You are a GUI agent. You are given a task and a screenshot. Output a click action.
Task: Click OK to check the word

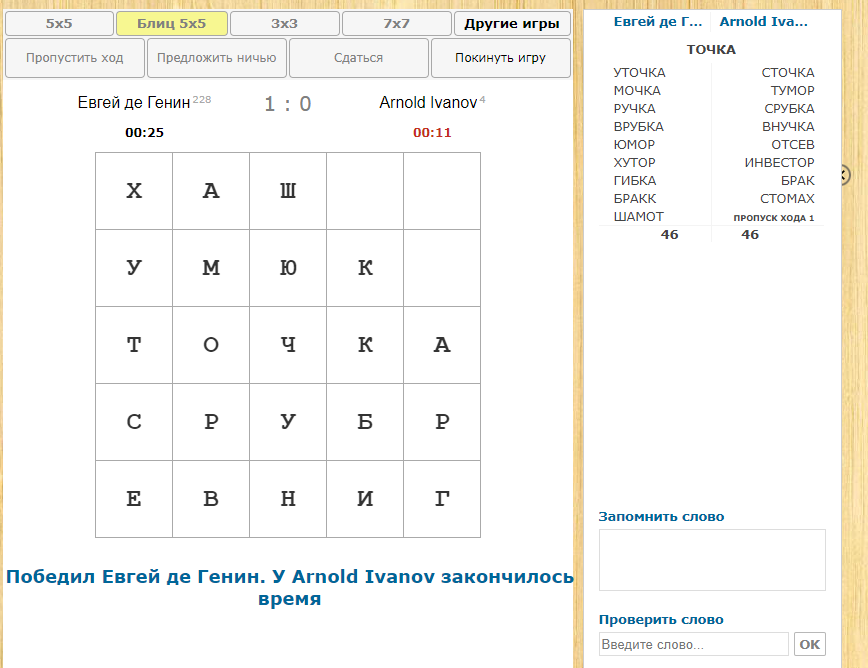click(809, 644)
